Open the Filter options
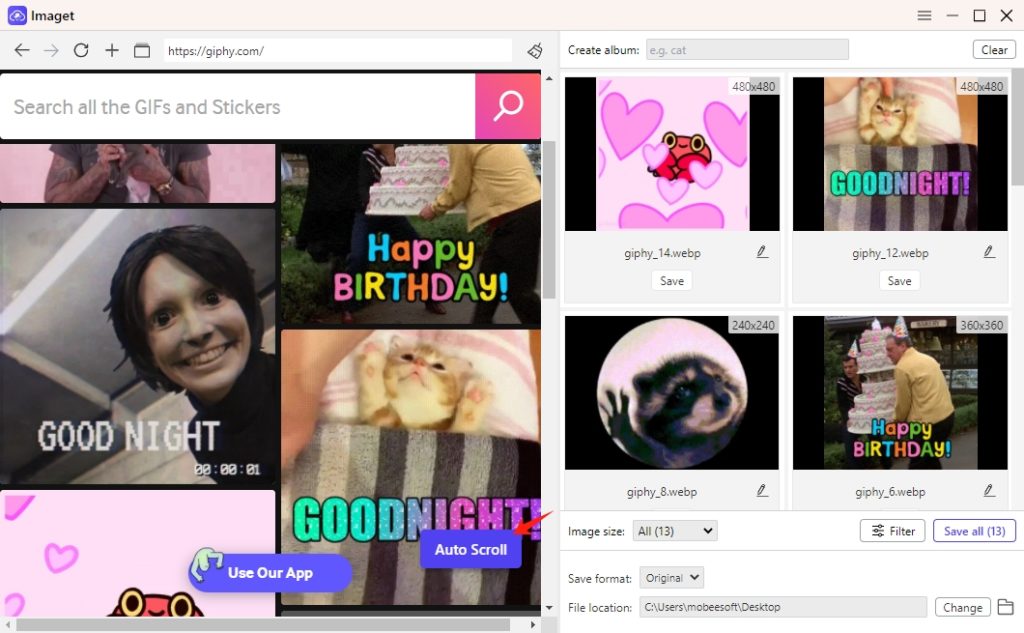 pyautogui.click(x=892, y=531)
